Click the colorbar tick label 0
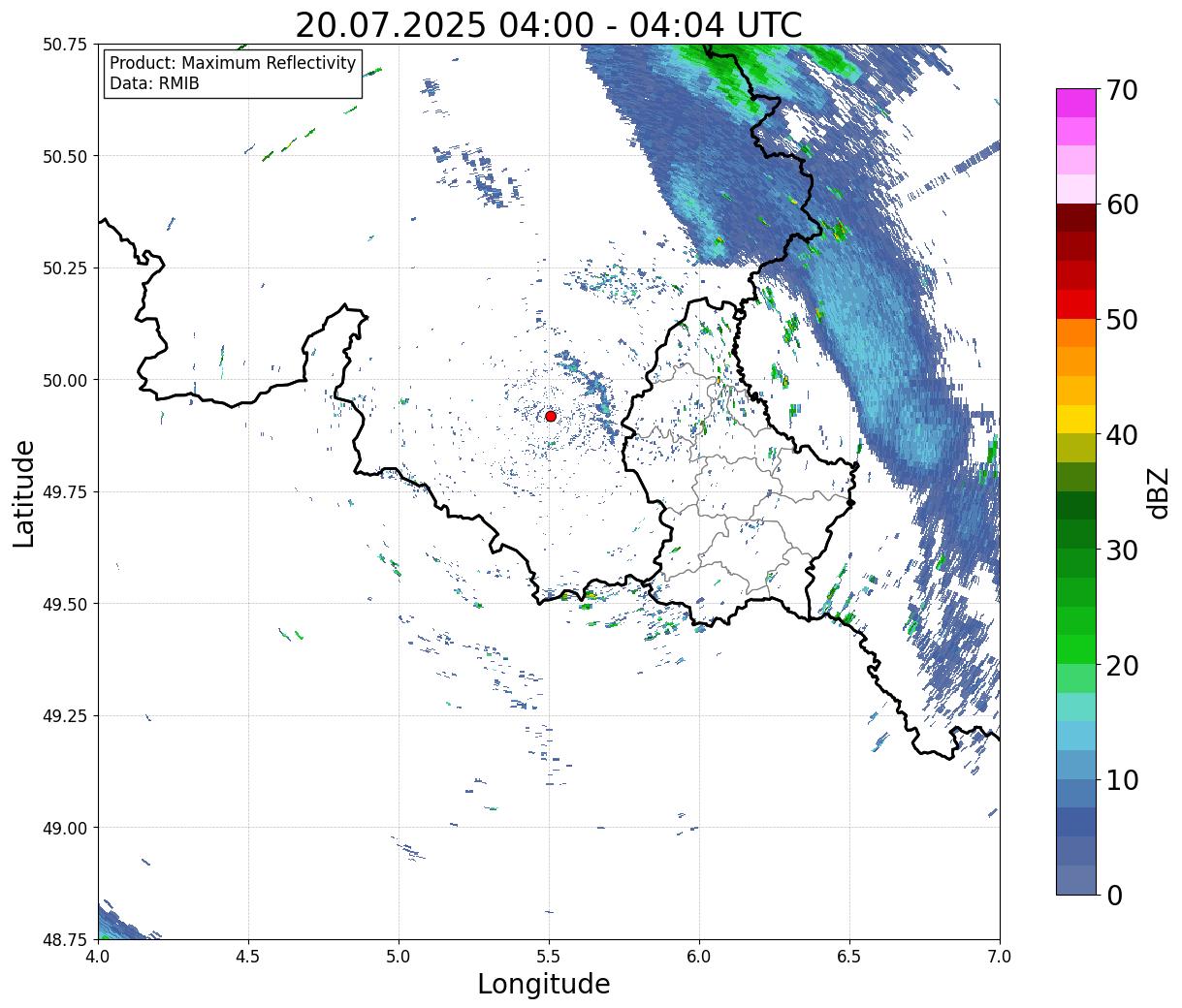 point(1114,896)
